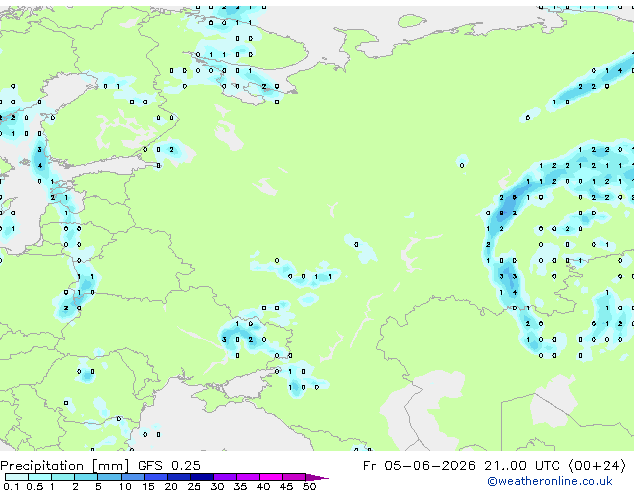This screenshot has width=634, height=490.
Task: Click the legend label '0.5'
Action: click(x=34, y=486)
